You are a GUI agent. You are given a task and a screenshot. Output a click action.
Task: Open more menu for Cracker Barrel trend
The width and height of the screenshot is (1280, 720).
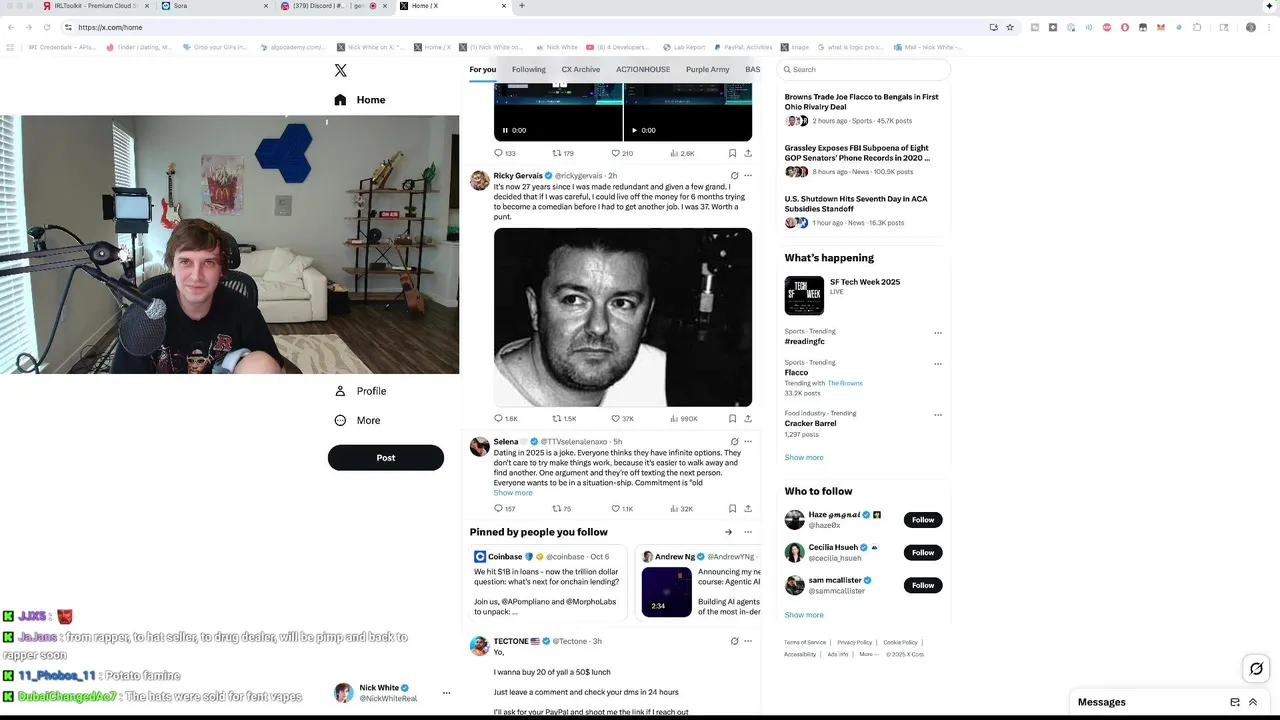click(x=938, y=415)
